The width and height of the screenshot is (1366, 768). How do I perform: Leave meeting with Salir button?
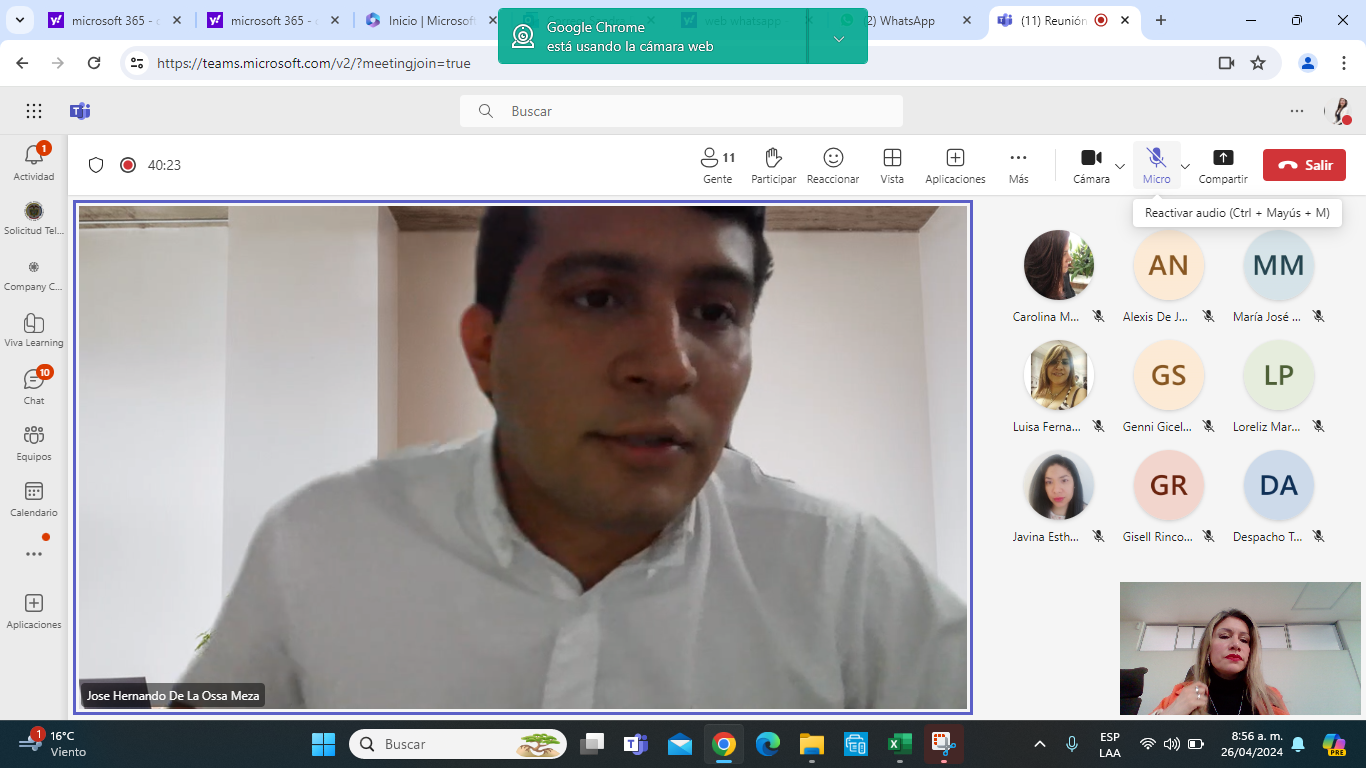pyautogui.click(x=1304, y=165)
